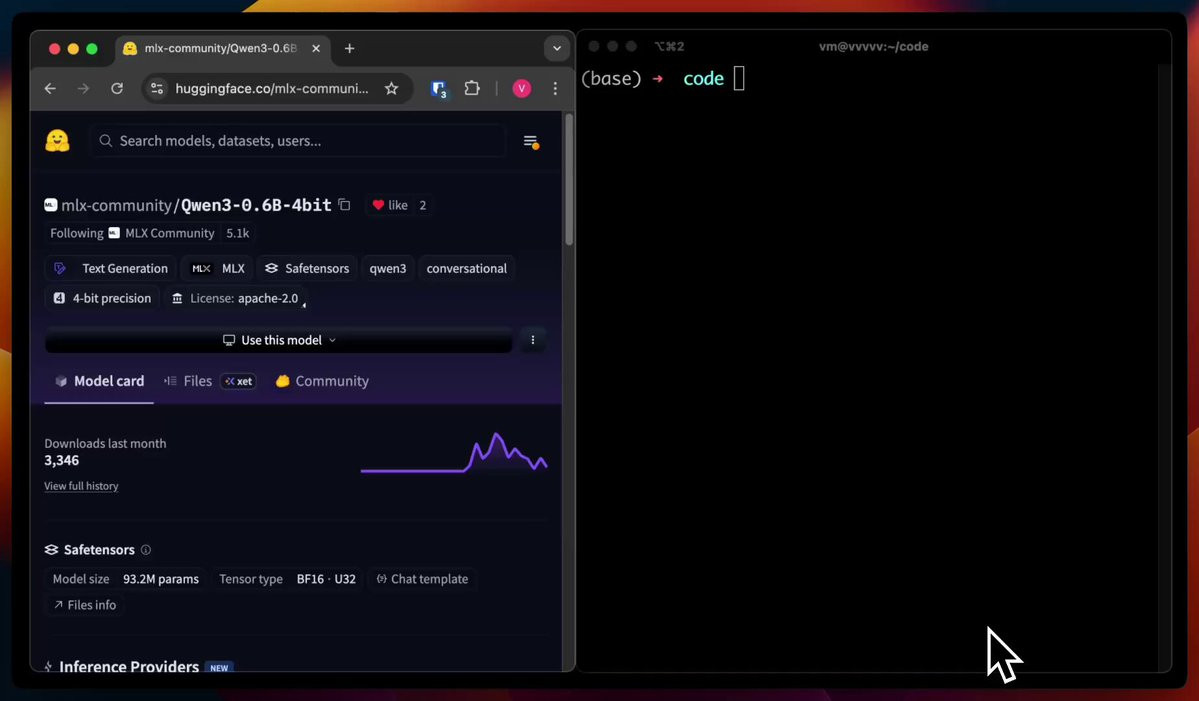Click the Following button
Viewport: 1199px width, 701px height.
pyautogui.click(x=76, y=233)
